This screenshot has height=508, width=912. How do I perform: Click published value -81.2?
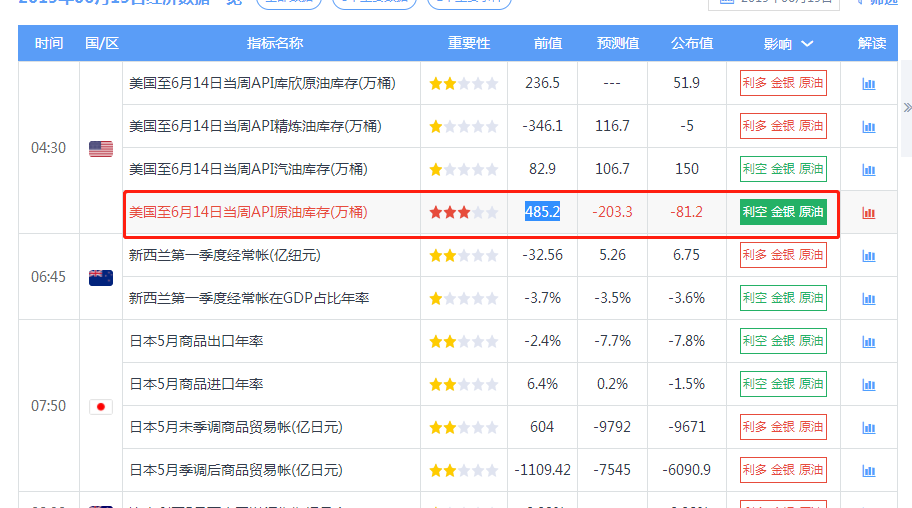[686, 212]
